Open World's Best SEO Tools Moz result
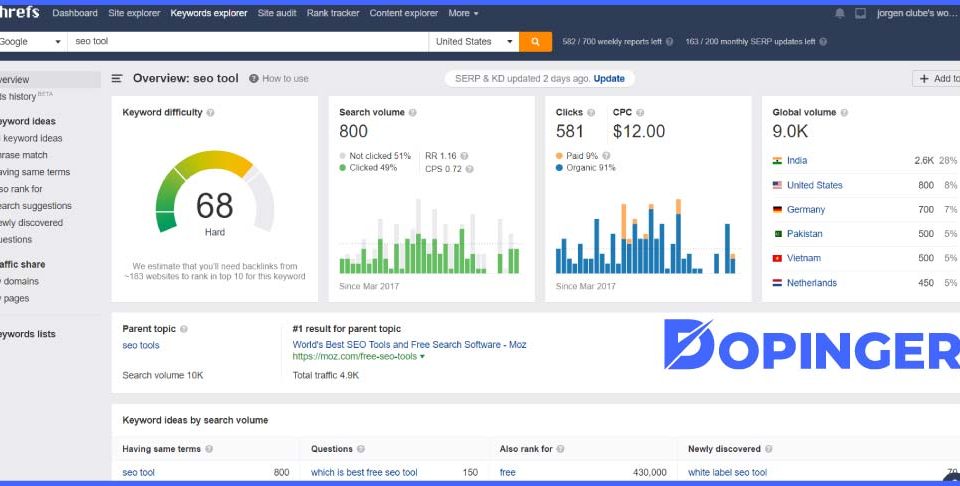Image resolution: width=960 pixels, height=486 pixels. 410,345
